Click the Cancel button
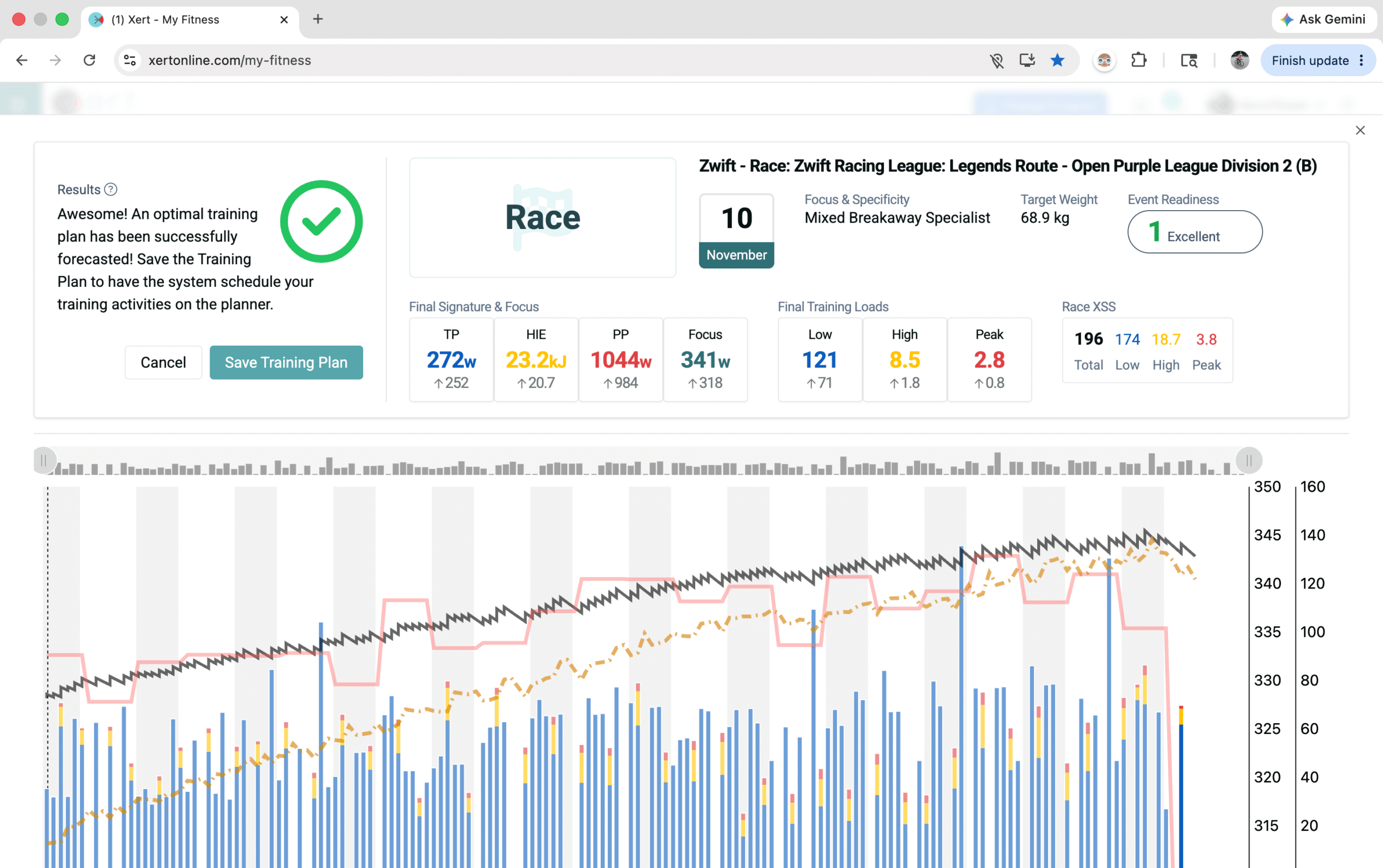Image resolution: width=1383 pixels, height=868 pixels. tap(163, 362)
